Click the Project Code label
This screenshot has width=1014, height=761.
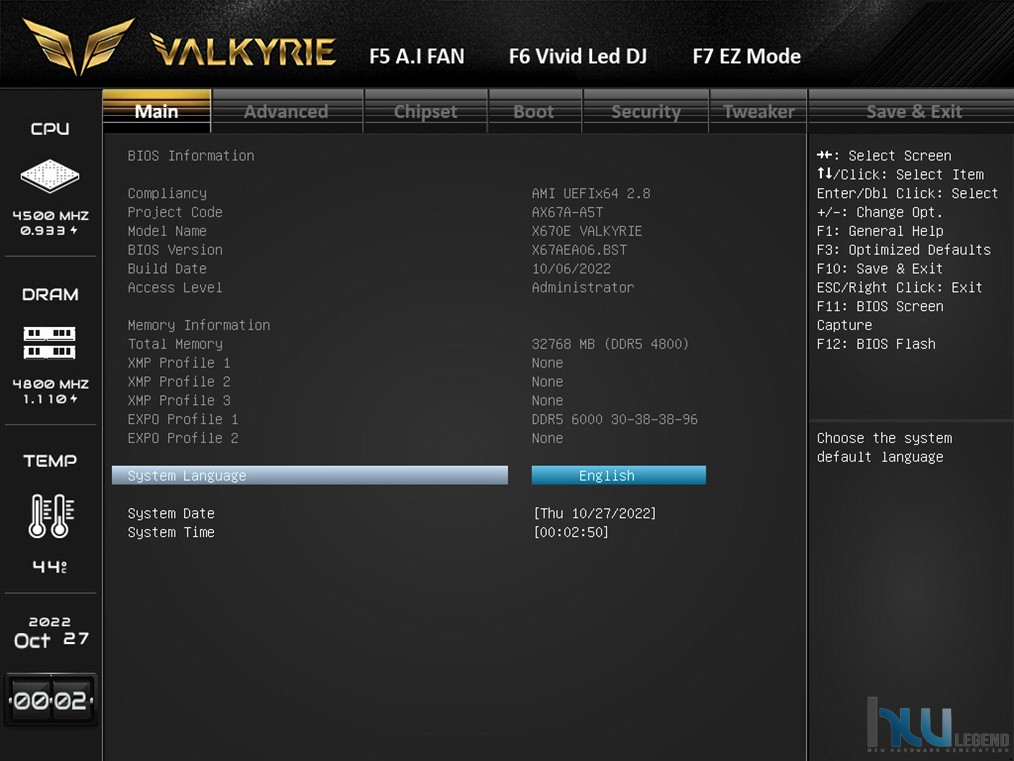(x=175, y=212)
